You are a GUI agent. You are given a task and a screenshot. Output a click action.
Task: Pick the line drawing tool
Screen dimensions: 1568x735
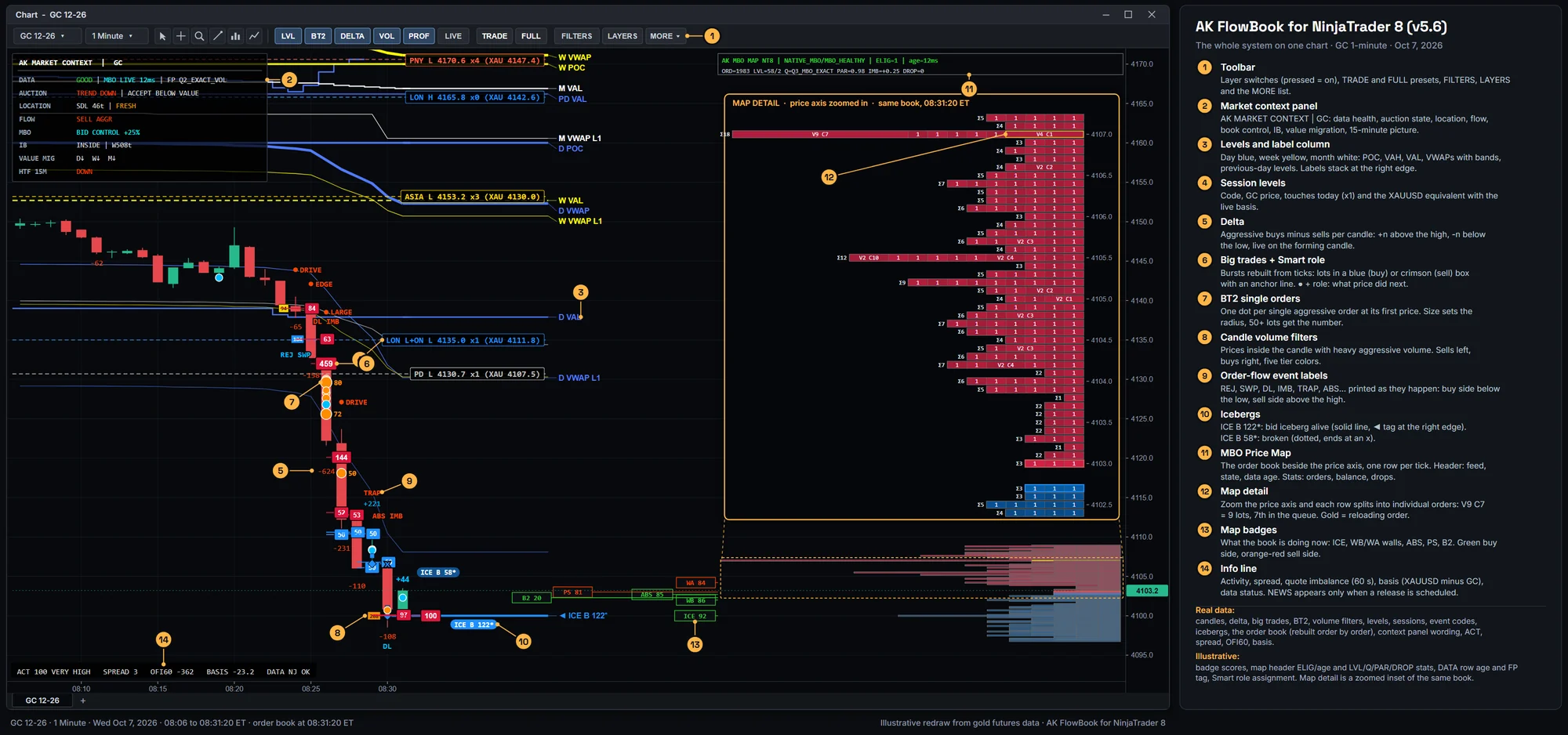[x=218, y=36]
